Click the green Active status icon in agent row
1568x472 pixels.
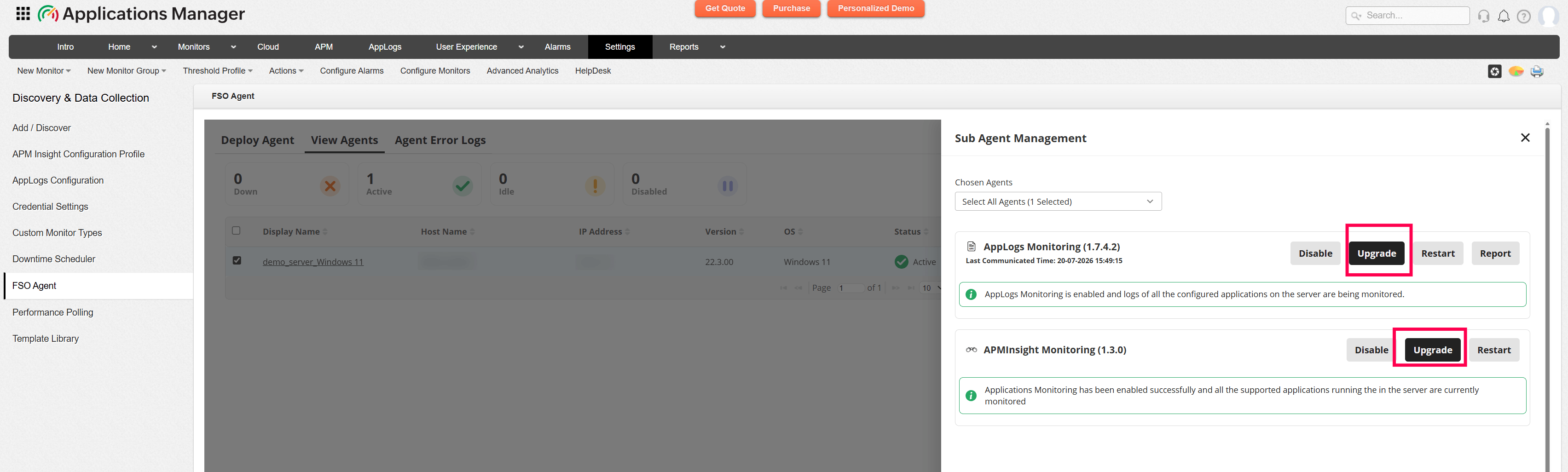(x=902, y=262)
